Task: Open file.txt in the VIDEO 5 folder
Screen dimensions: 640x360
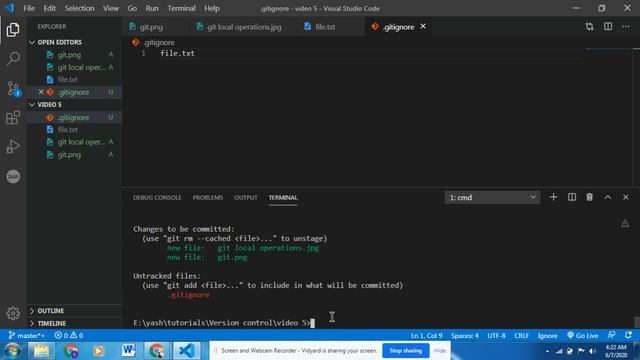Action: (75, 129)
